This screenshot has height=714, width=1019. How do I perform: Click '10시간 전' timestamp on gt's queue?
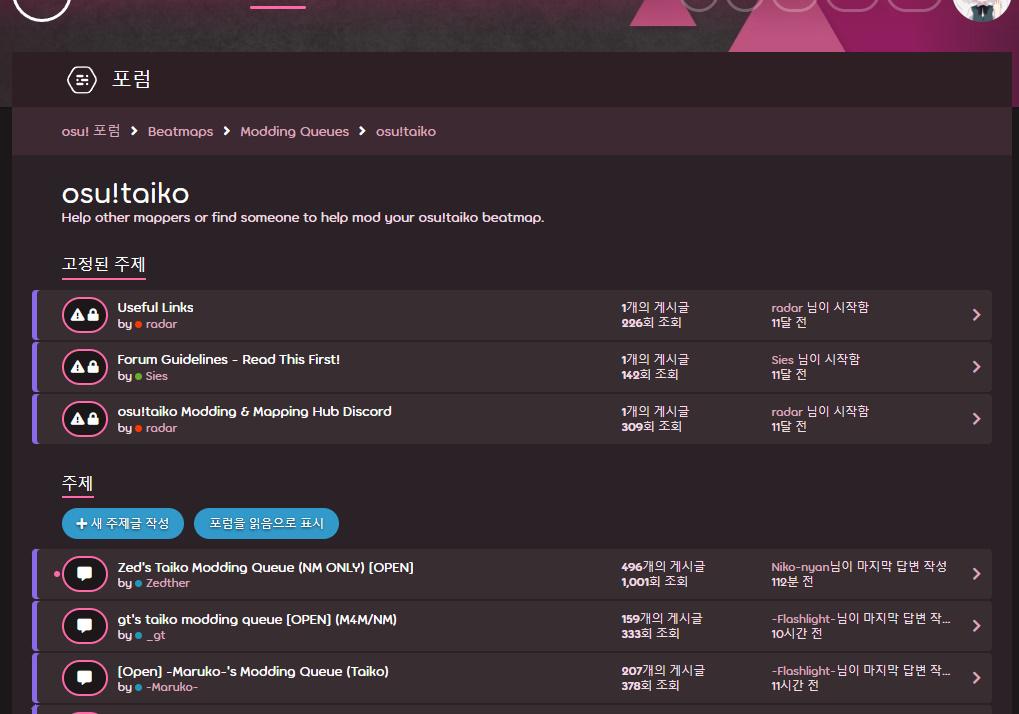pyautogui.click(x=797, y=633)
